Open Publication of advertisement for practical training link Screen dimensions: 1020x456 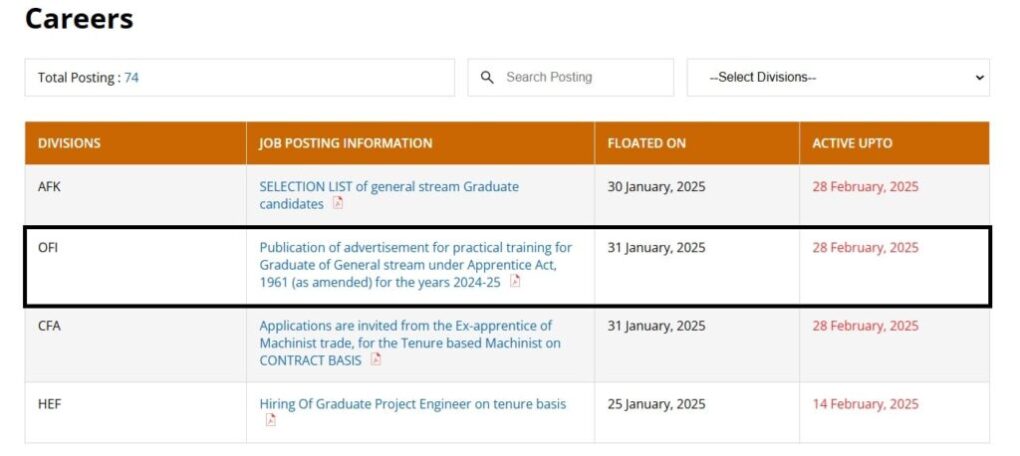click(x=416, y=265)
